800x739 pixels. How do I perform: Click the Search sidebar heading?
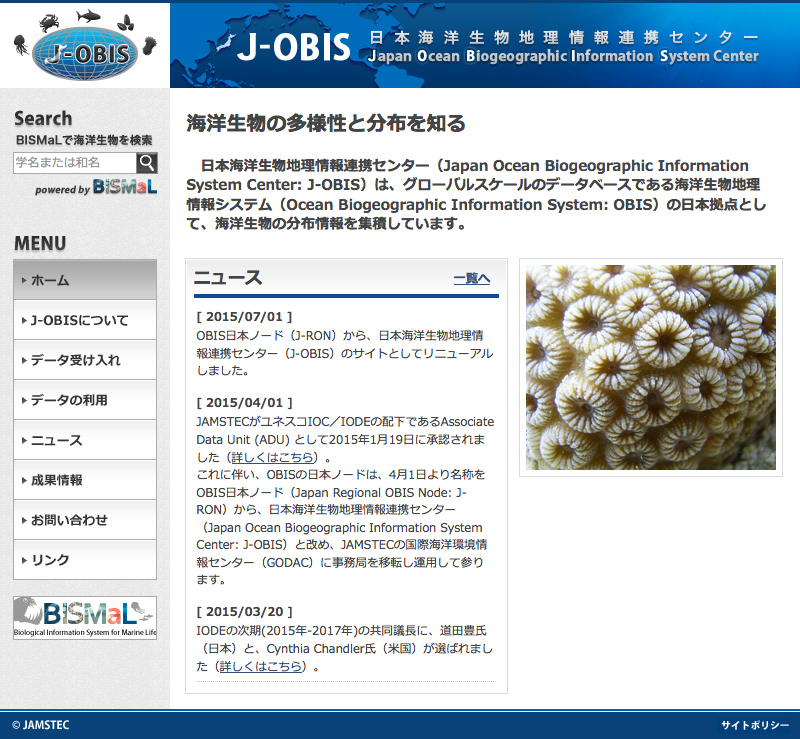pos(43,118)
